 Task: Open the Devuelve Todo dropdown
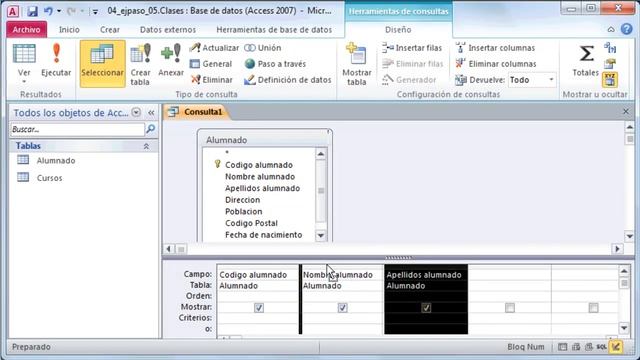click(x=551, y=80)
